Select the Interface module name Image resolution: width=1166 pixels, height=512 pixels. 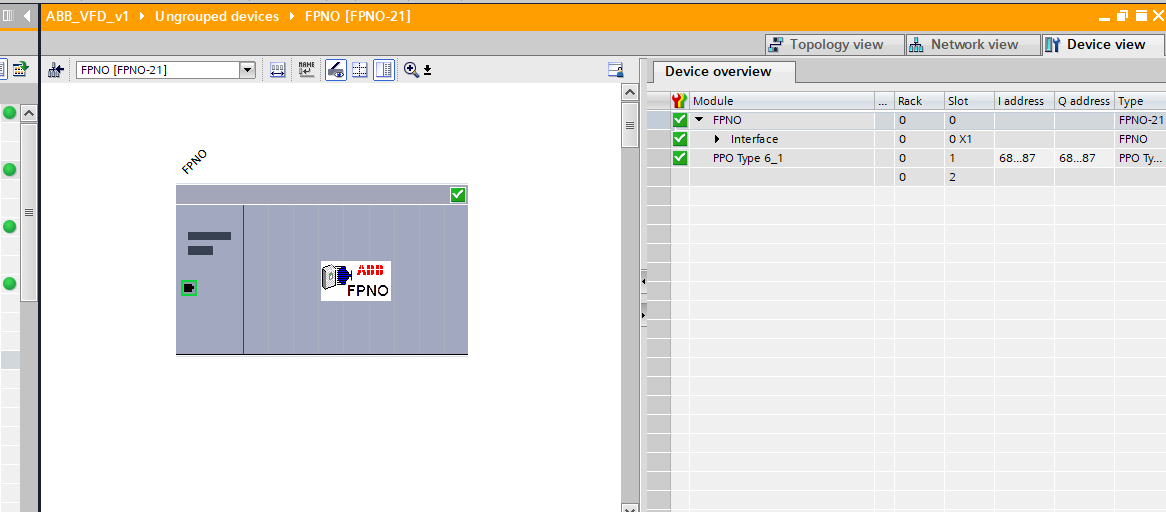pyautogui.click(x=754, y=139)
